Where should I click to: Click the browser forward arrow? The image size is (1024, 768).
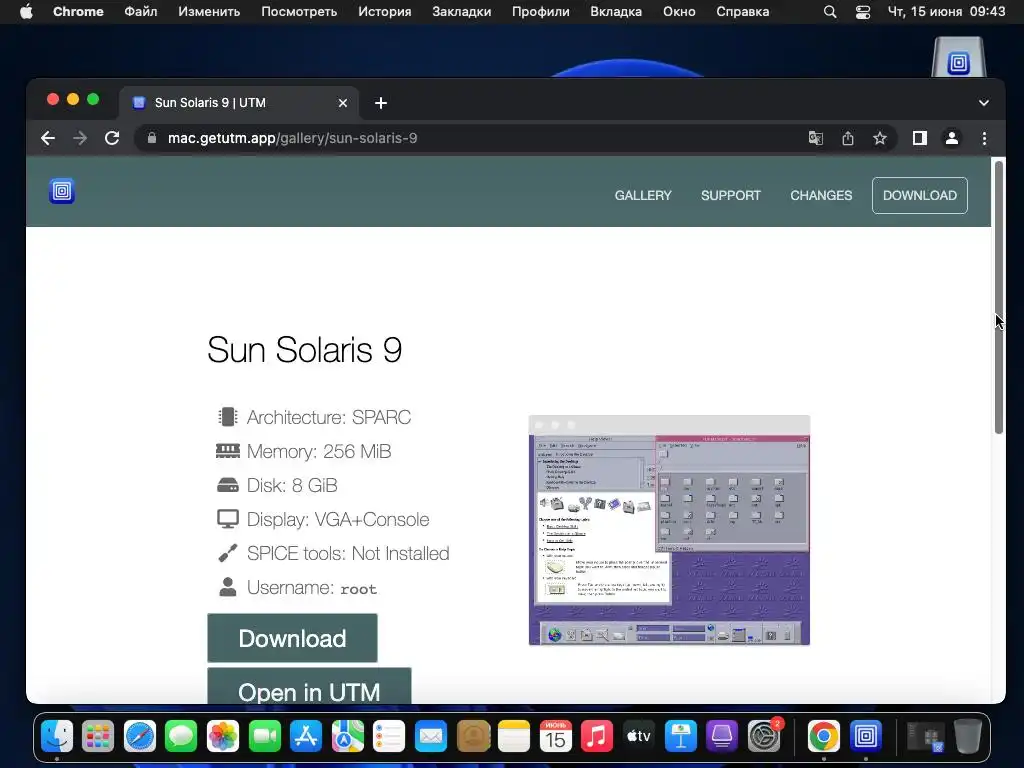pos(80,138)
